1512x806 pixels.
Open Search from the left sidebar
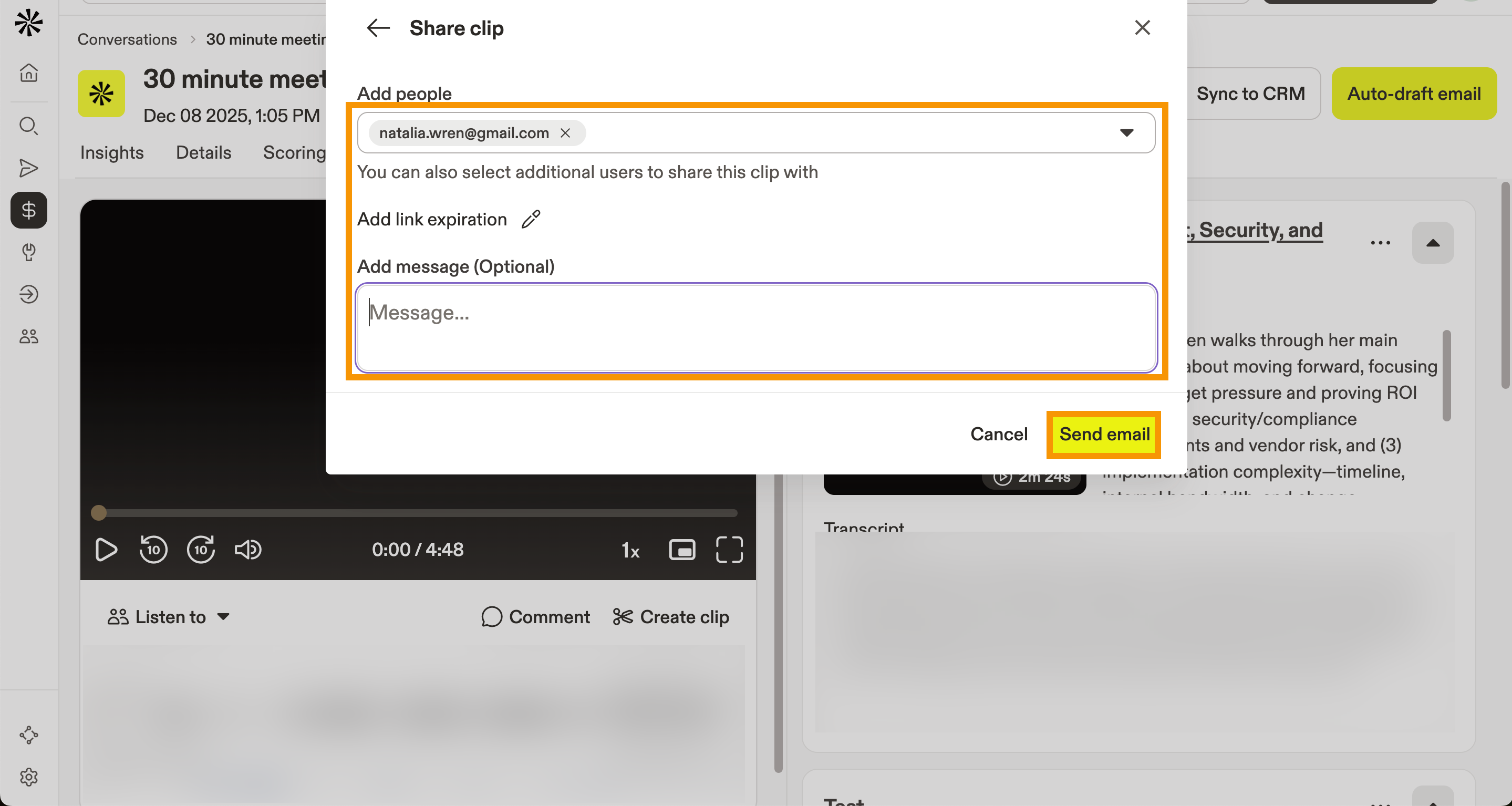click(x=28, y=126)
